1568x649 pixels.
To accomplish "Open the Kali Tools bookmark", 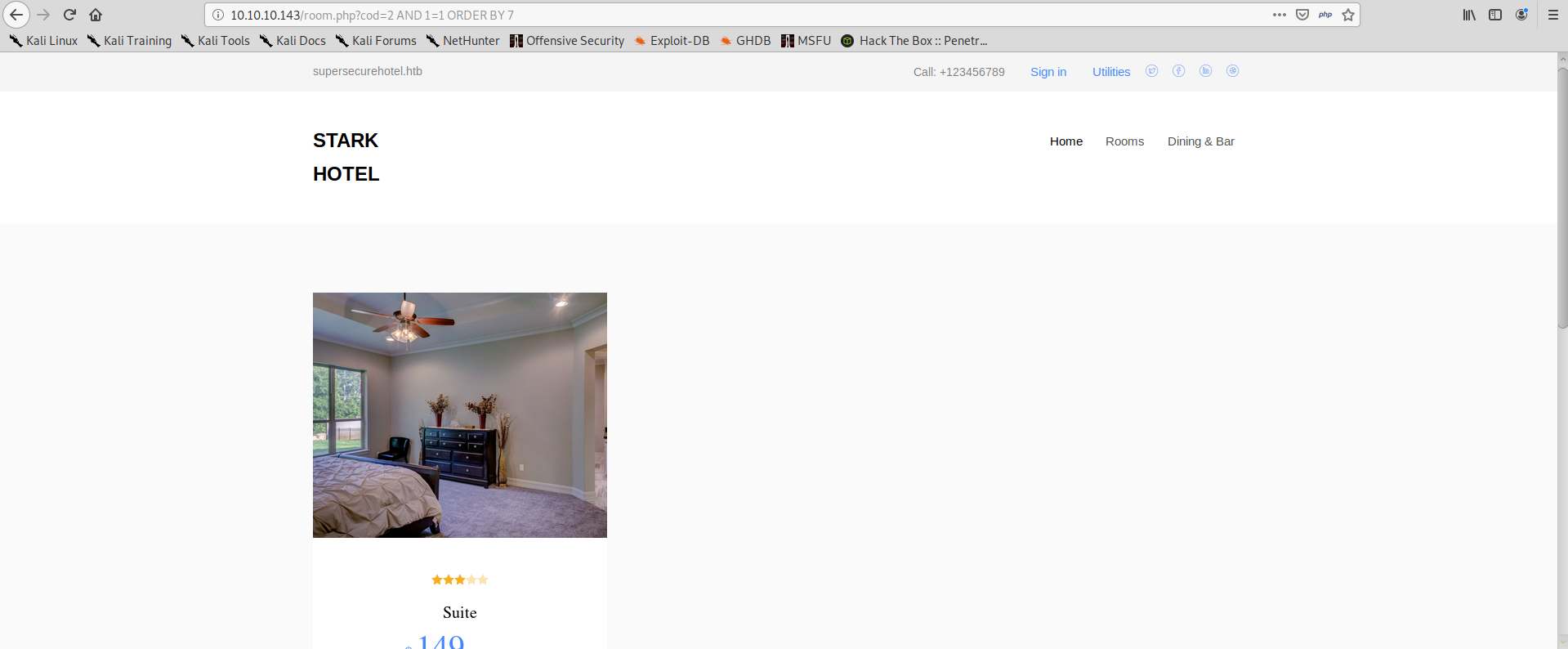I will coord(216,41).
